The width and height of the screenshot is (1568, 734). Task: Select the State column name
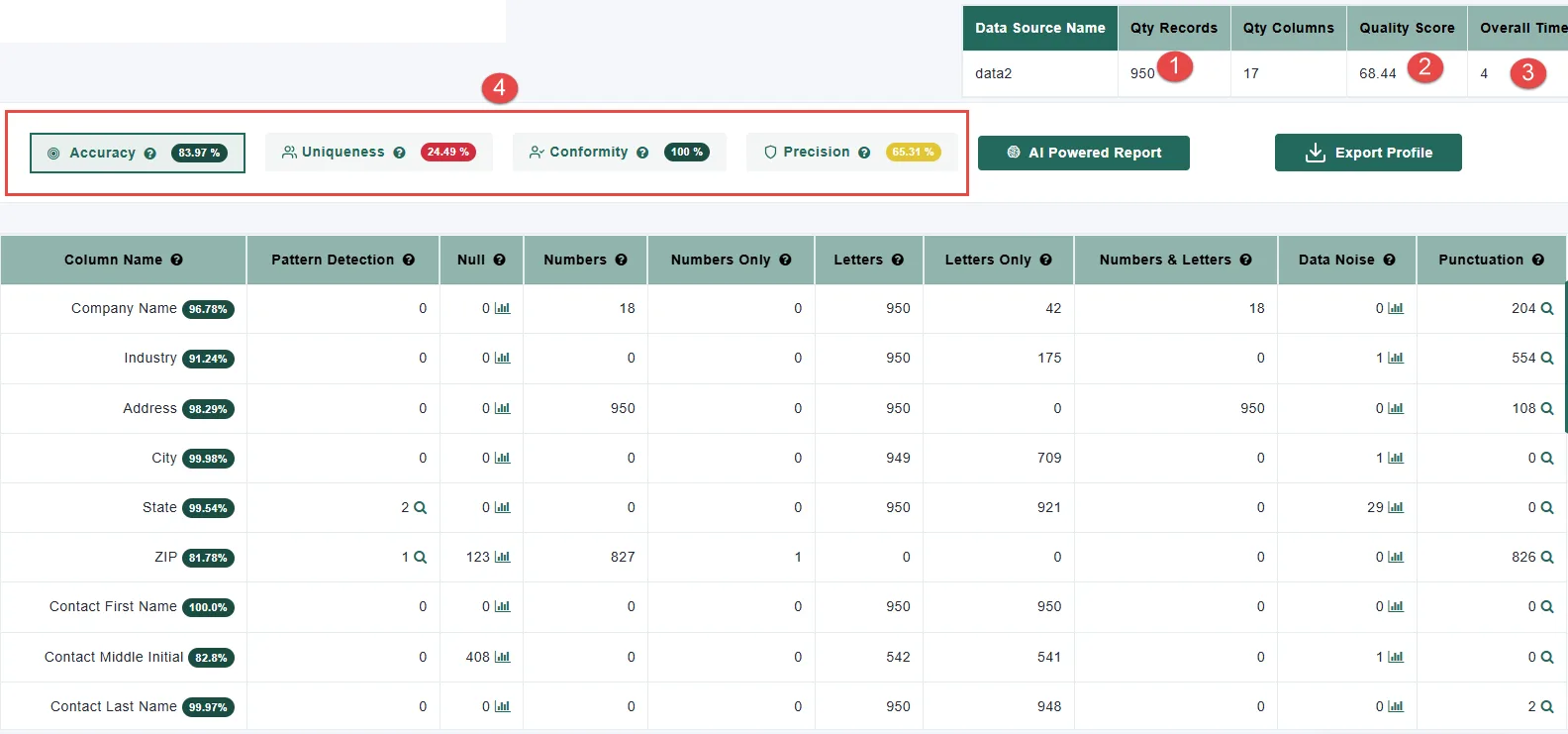point(159,507)
